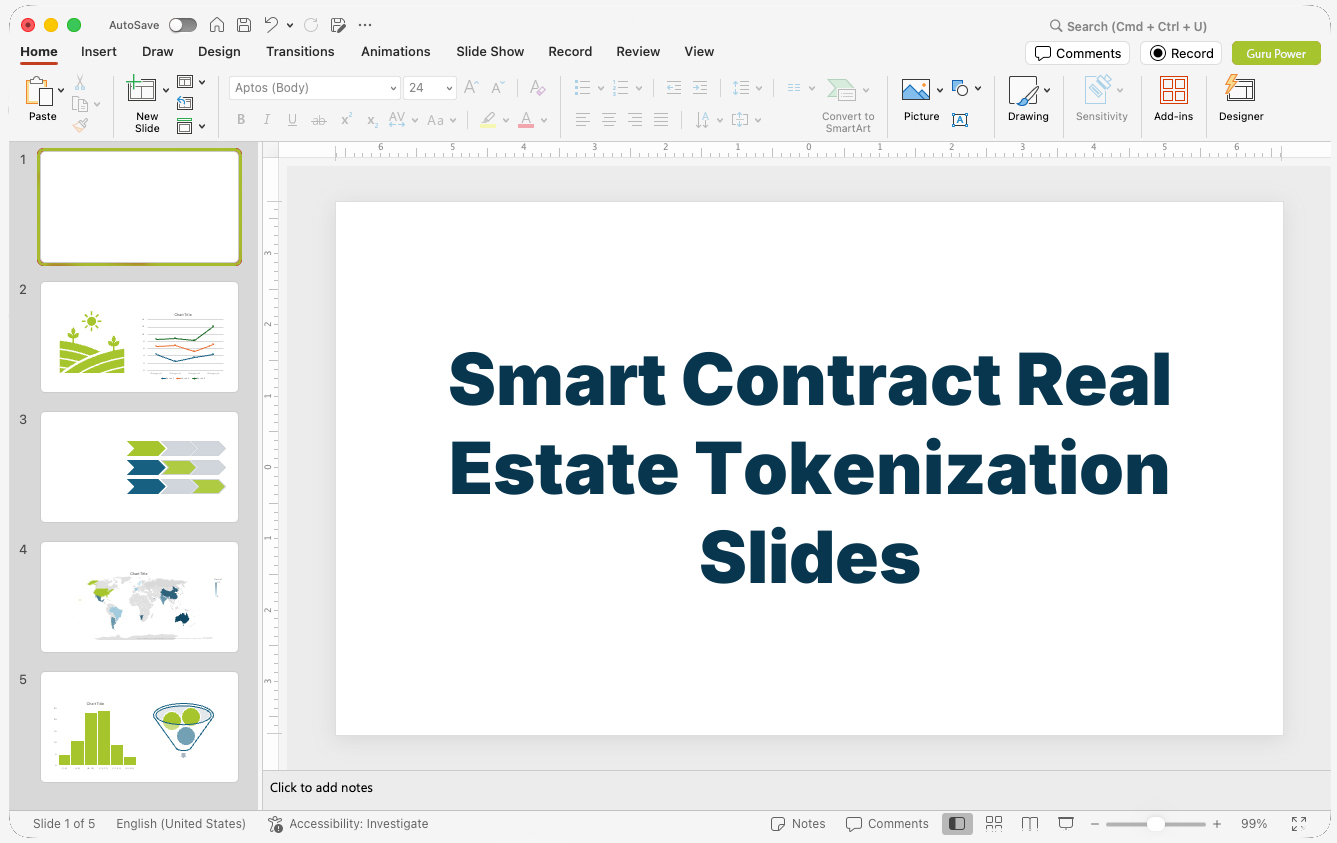The image size is (1337, 843).
Task: Click the New Slide icon
Action: 142,90
